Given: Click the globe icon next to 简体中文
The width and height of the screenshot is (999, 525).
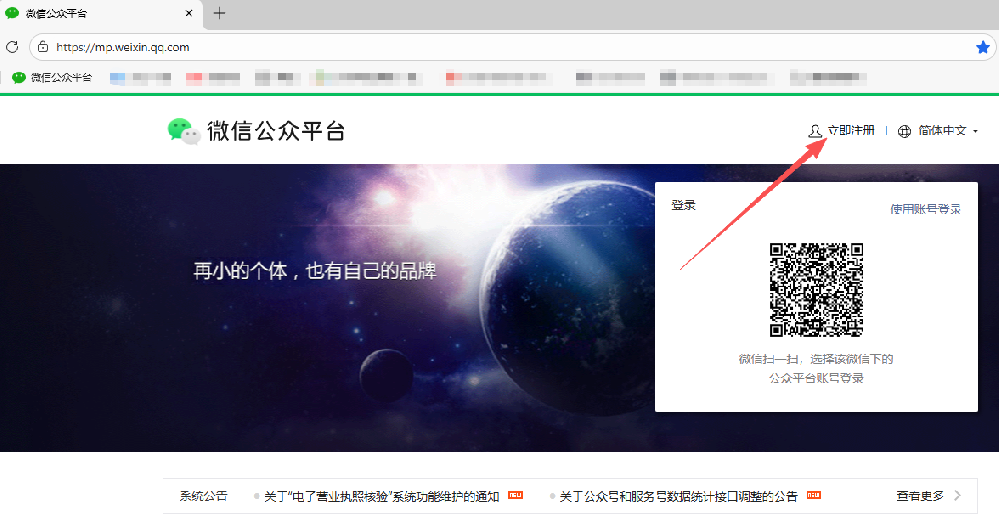Looking at the screenshot, I should [904, 131].
